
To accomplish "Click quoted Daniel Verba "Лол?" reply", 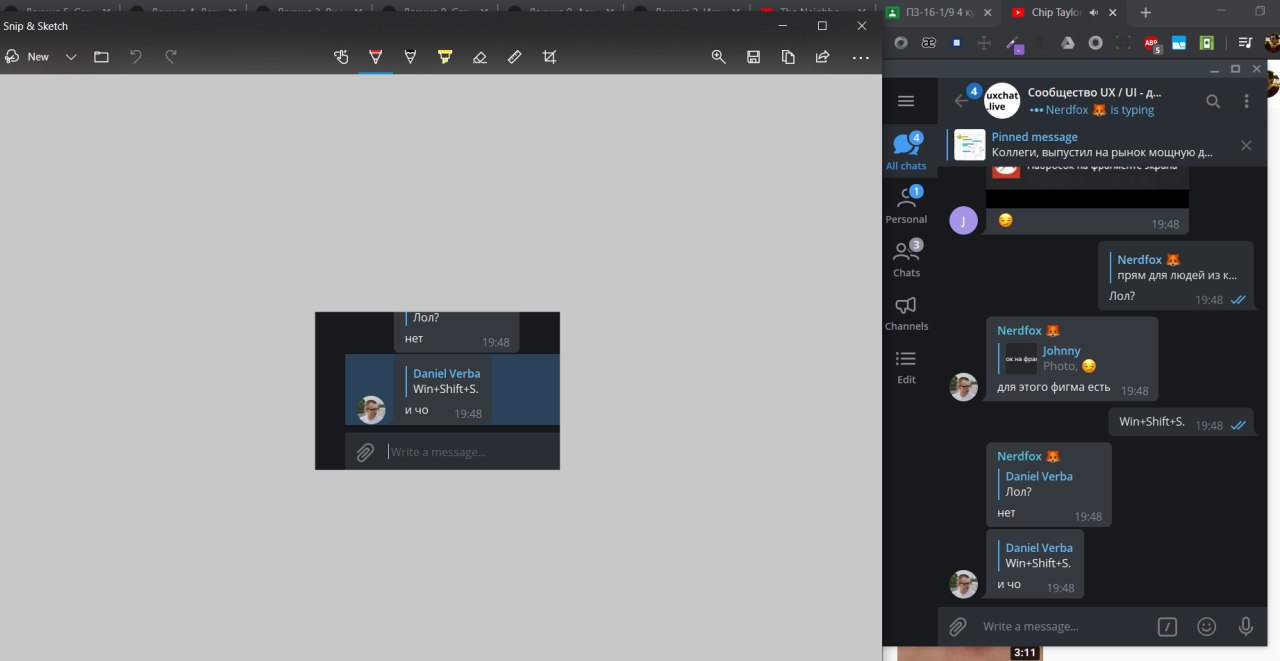I will coord(1038,484).
